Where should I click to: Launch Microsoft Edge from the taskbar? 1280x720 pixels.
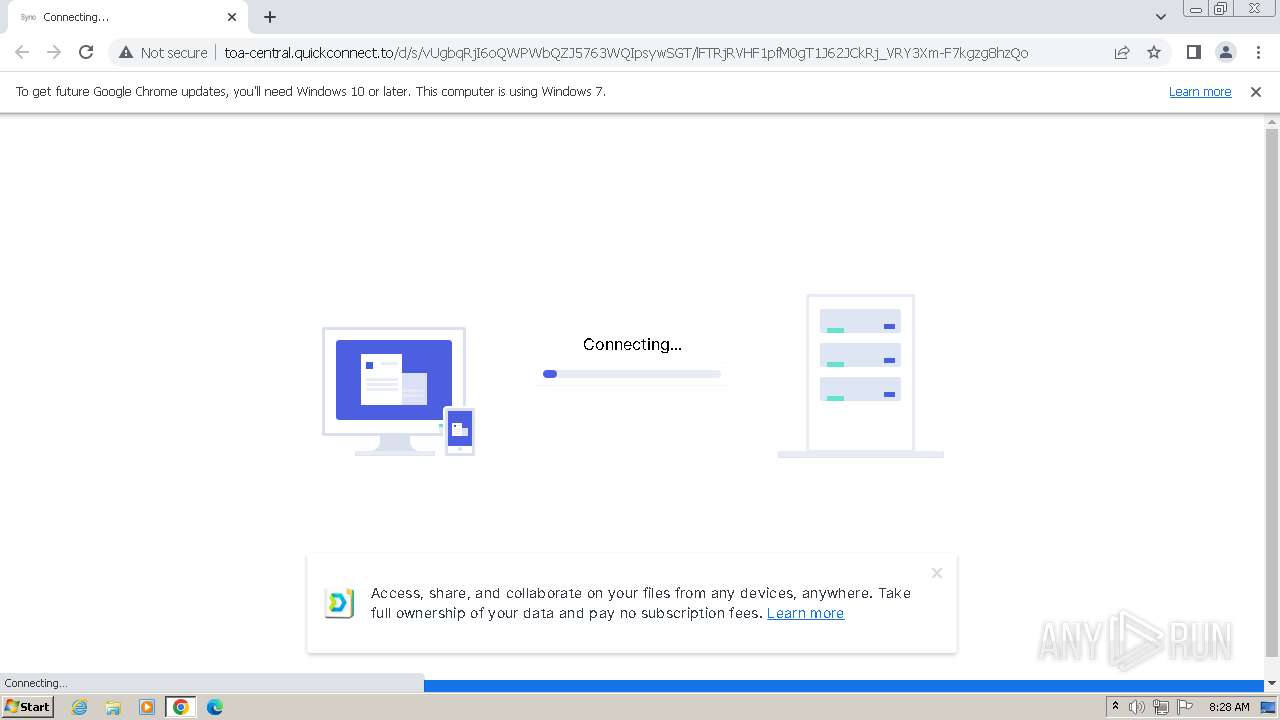point(215,707)
